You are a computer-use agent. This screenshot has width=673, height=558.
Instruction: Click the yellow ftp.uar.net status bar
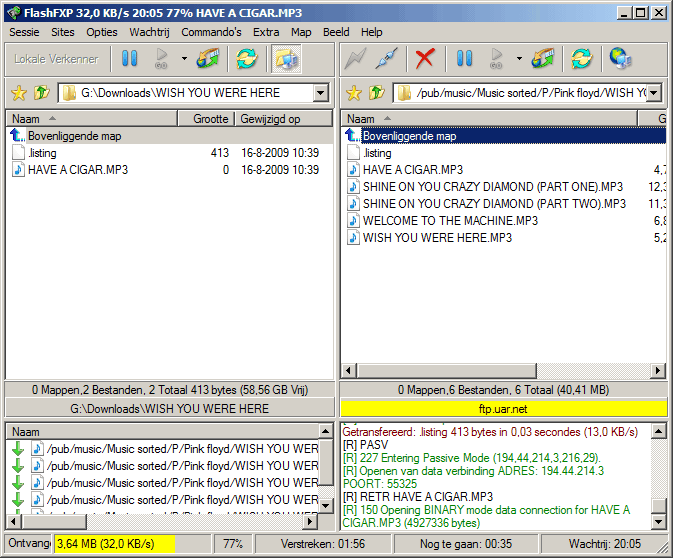[x=504, y=409]
